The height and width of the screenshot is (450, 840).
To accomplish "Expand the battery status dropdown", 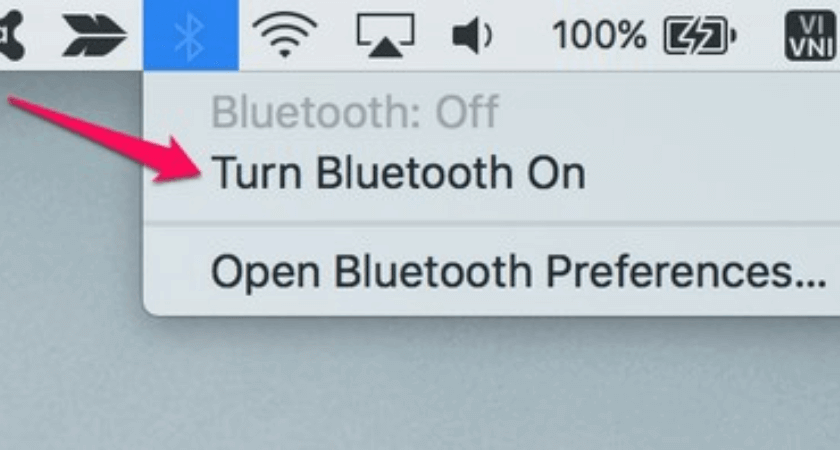I will (700, 35).
